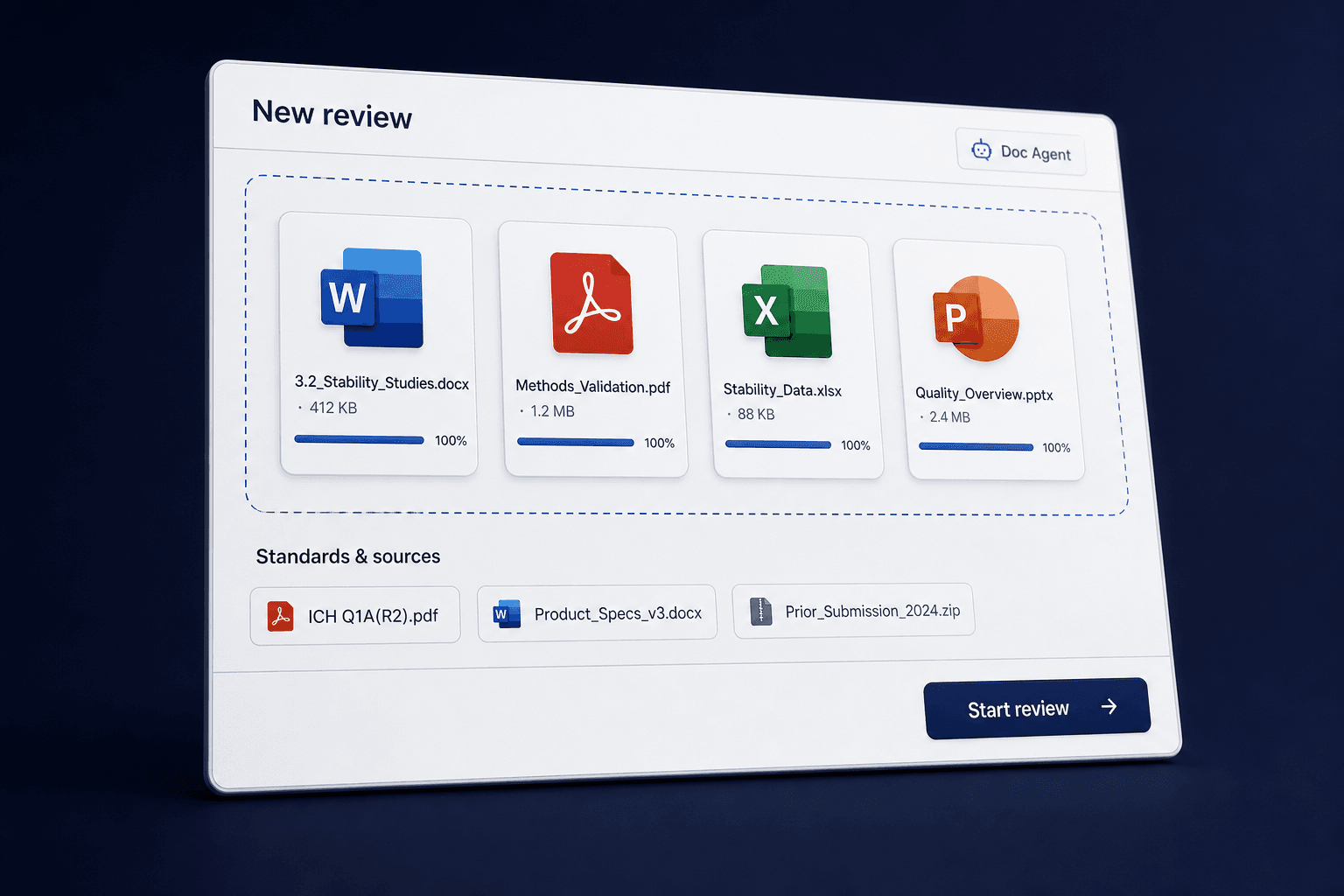Click the file name 3.2_Stability_Studies.docx
The image size is (1344, 896).
click(381, 382)
